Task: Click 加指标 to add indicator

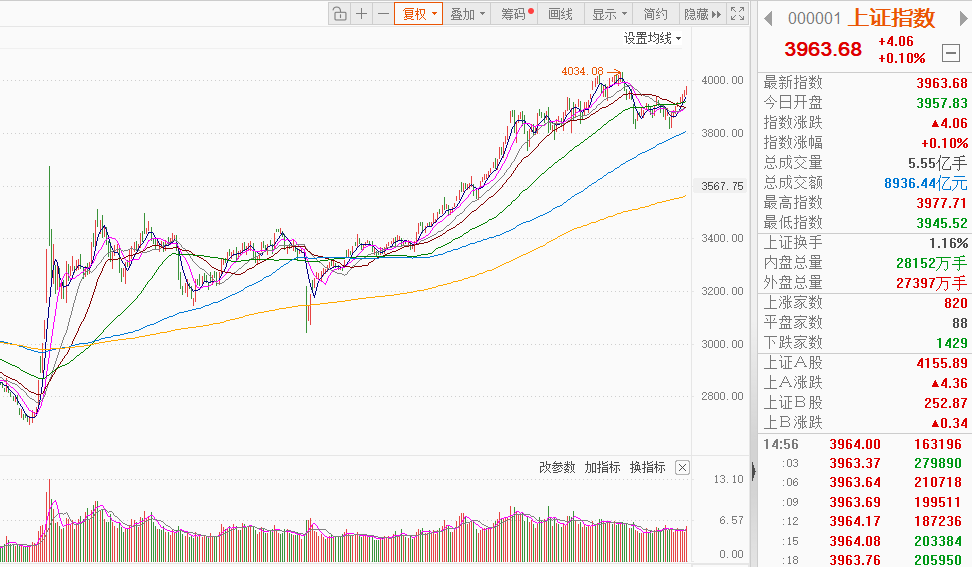Action: pyautogui.click(x=602, y=467)
